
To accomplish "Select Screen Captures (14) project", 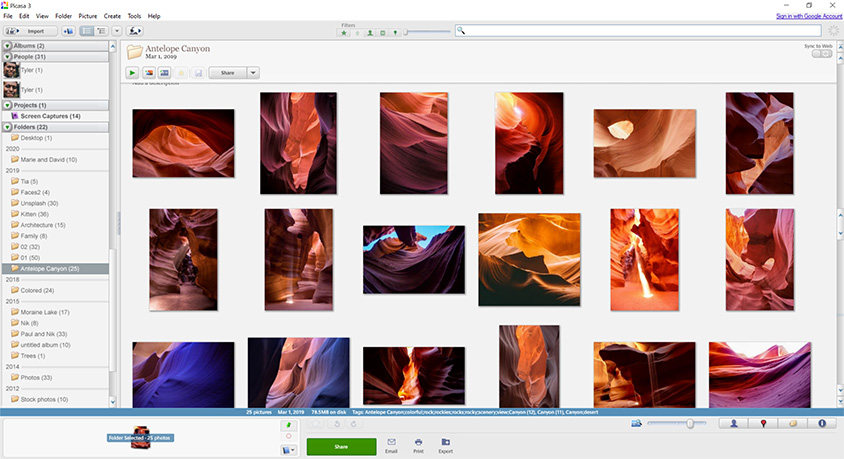I will tap(50, 116).
